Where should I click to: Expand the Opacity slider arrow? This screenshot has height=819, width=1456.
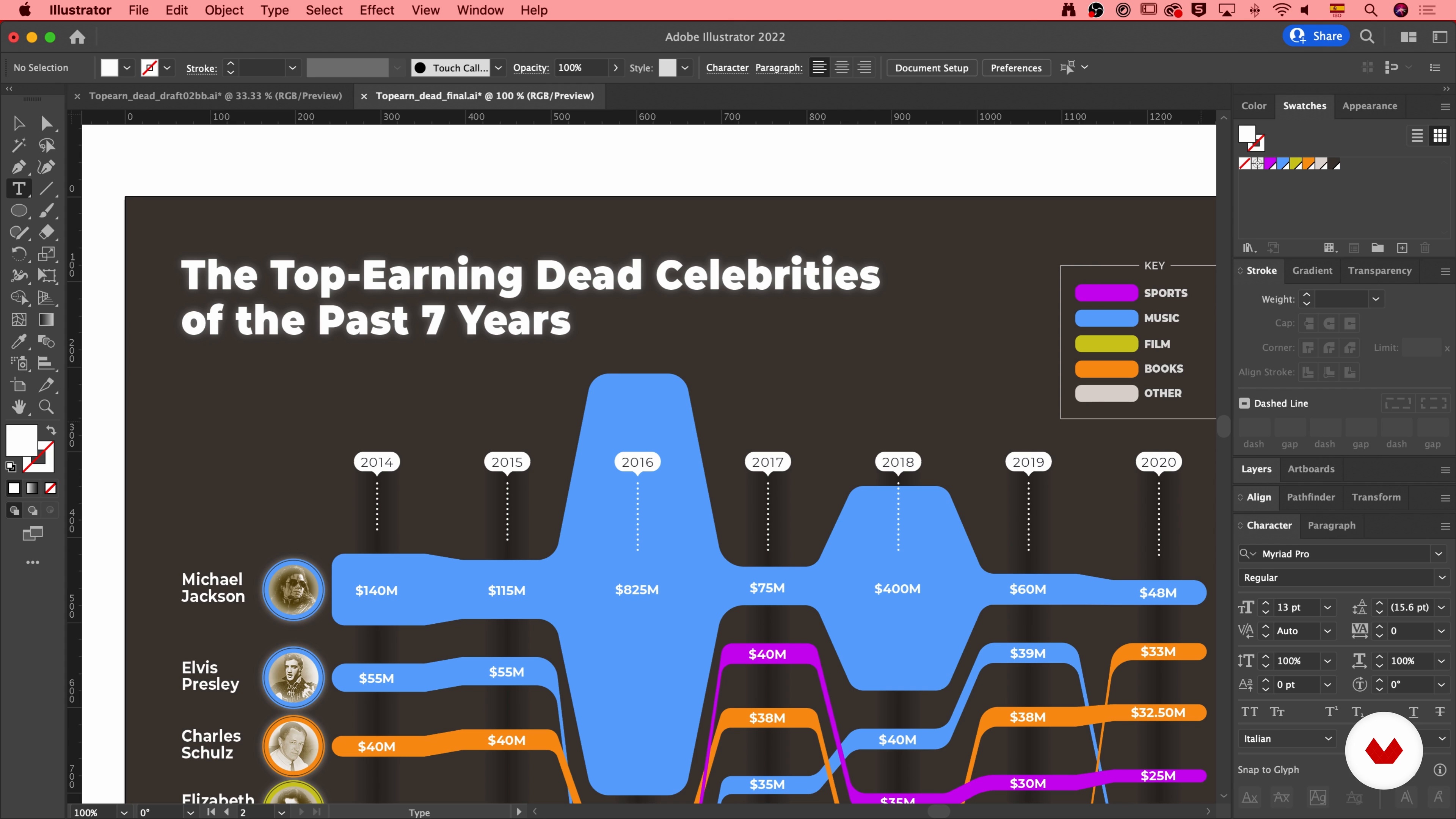pos(615,68)
